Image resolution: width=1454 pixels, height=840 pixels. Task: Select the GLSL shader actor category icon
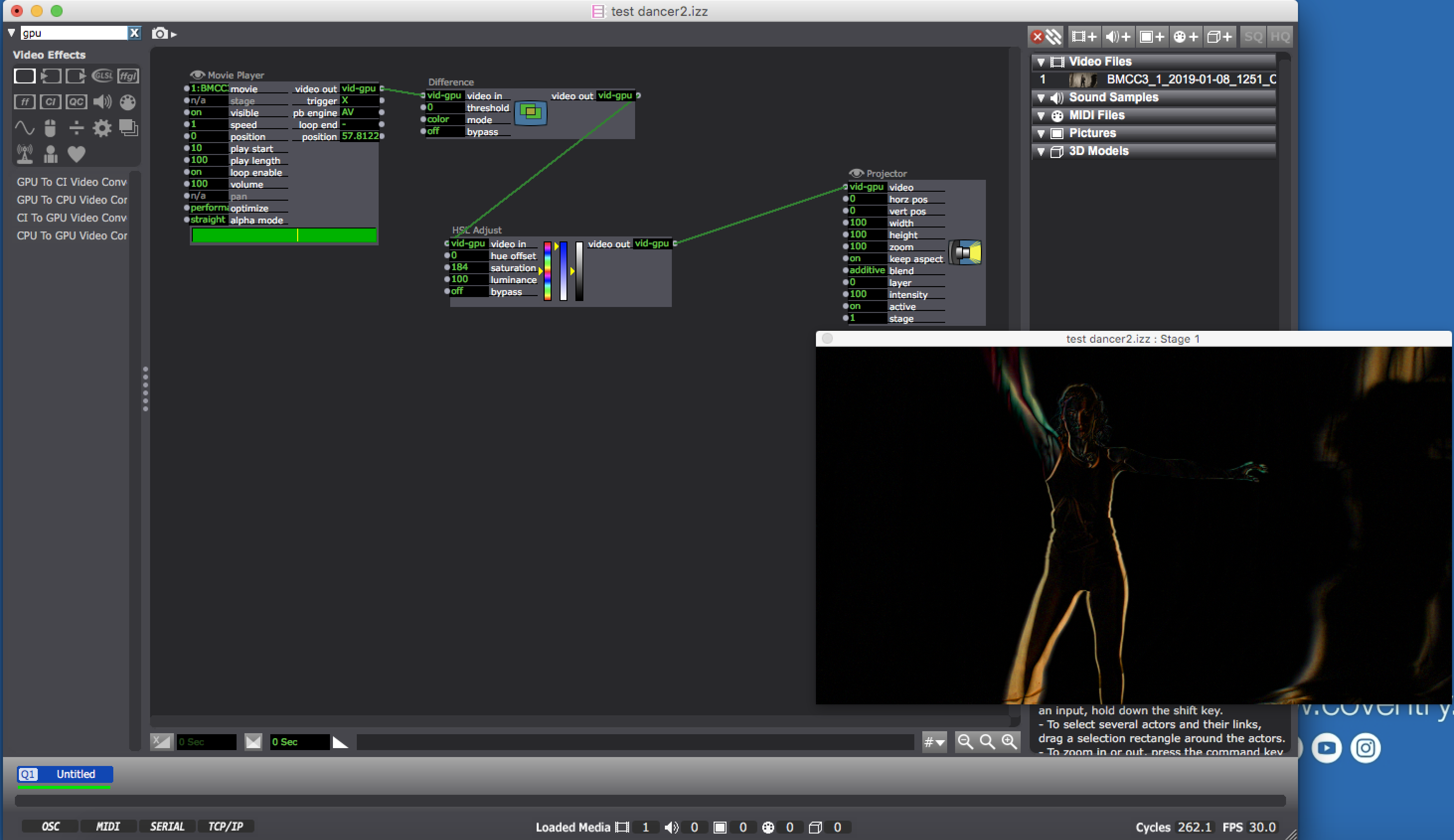[103, 76]
